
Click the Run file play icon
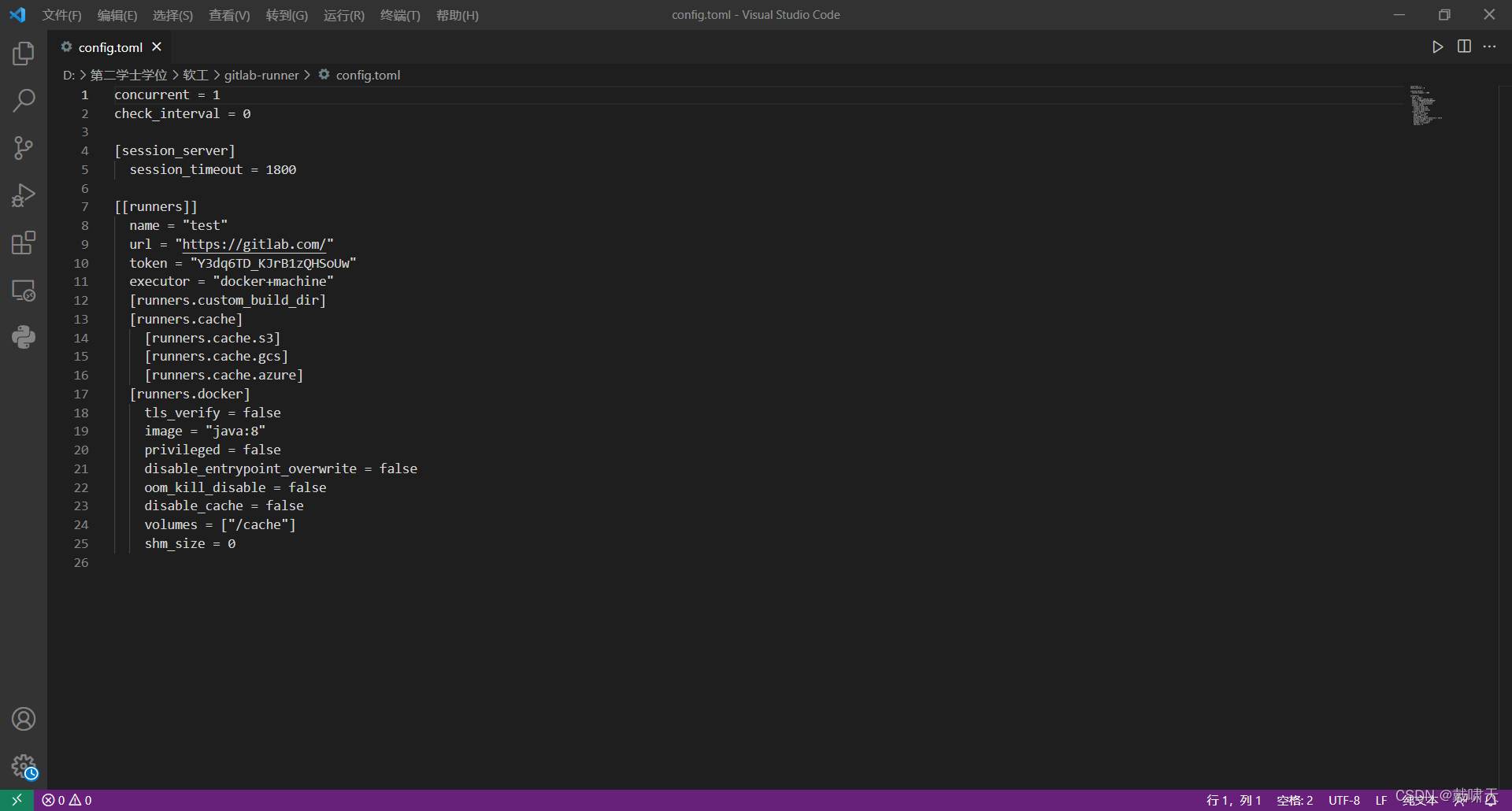[1437, 47]
